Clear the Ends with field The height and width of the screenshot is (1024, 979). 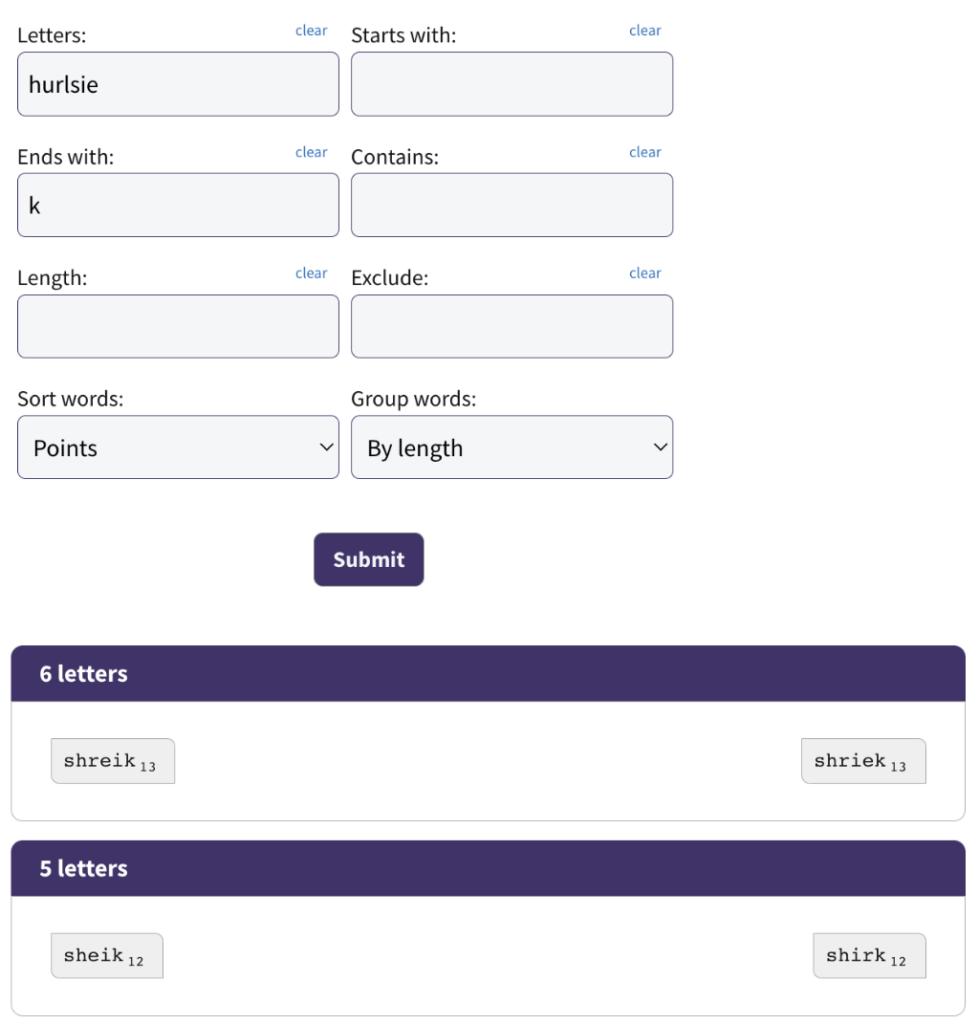tap(311, 152)
